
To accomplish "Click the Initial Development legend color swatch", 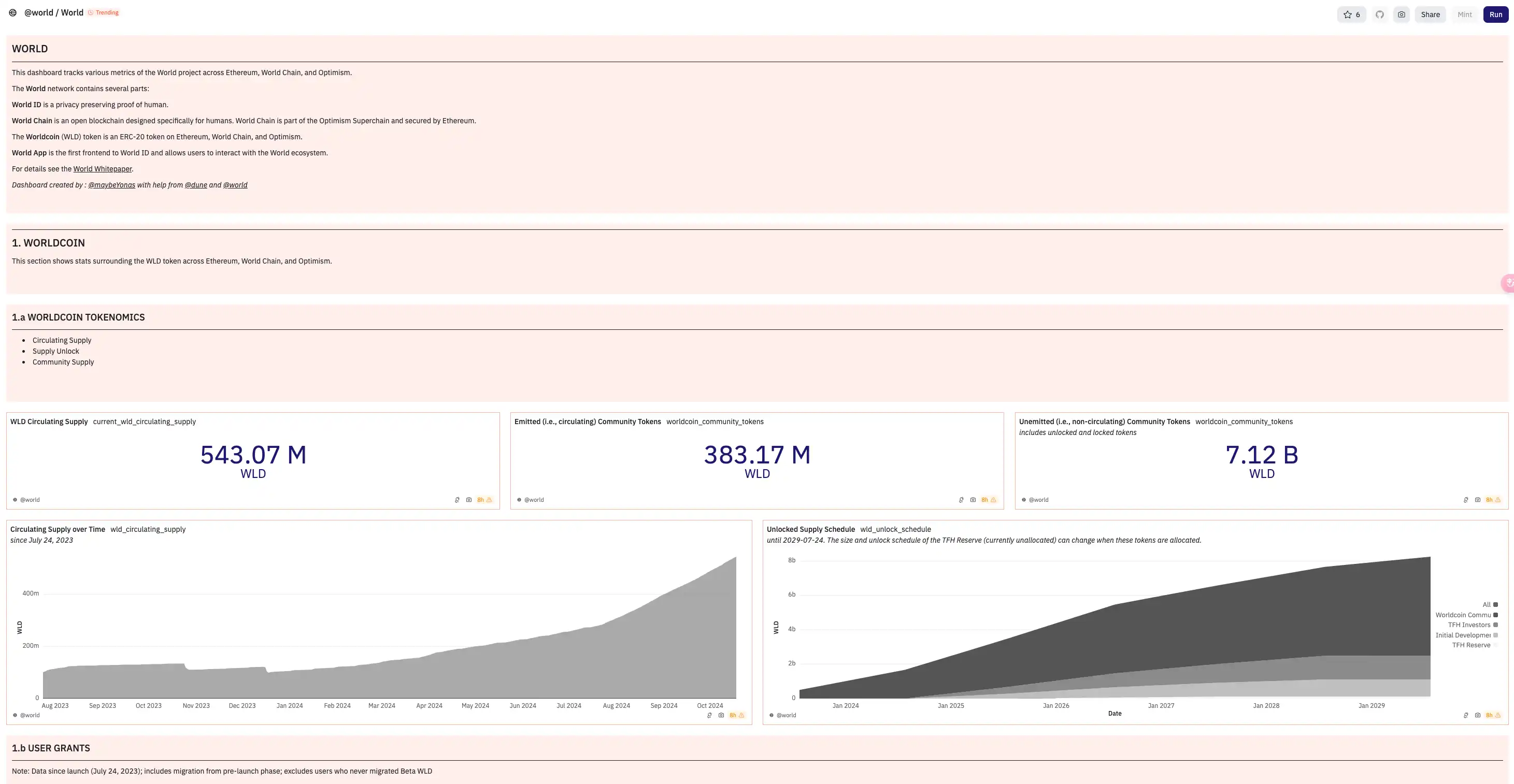I will tap(1496, 635).
